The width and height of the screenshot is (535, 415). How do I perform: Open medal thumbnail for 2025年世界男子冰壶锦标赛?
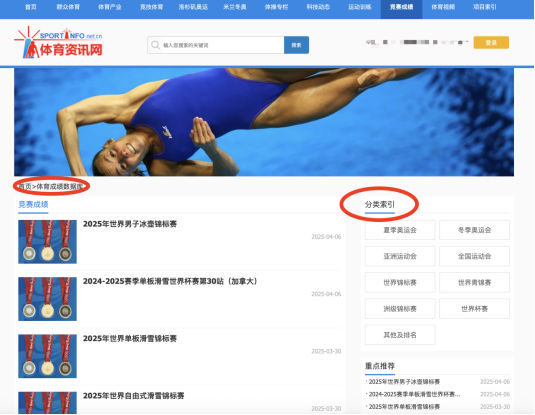(x=47, y=242)
